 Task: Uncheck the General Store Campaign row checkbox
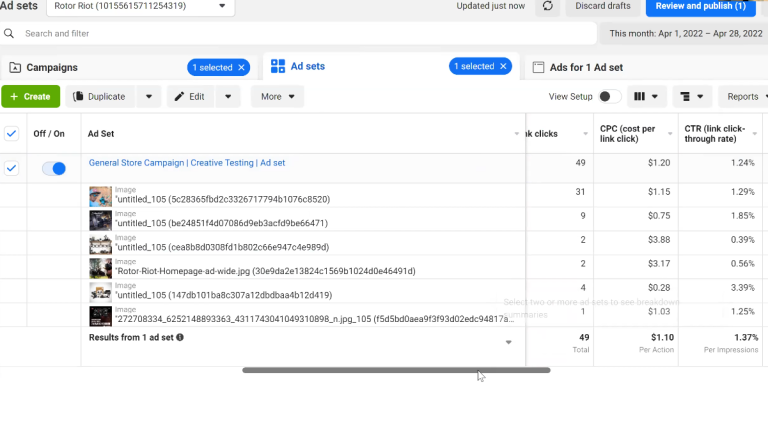(12, 169)
